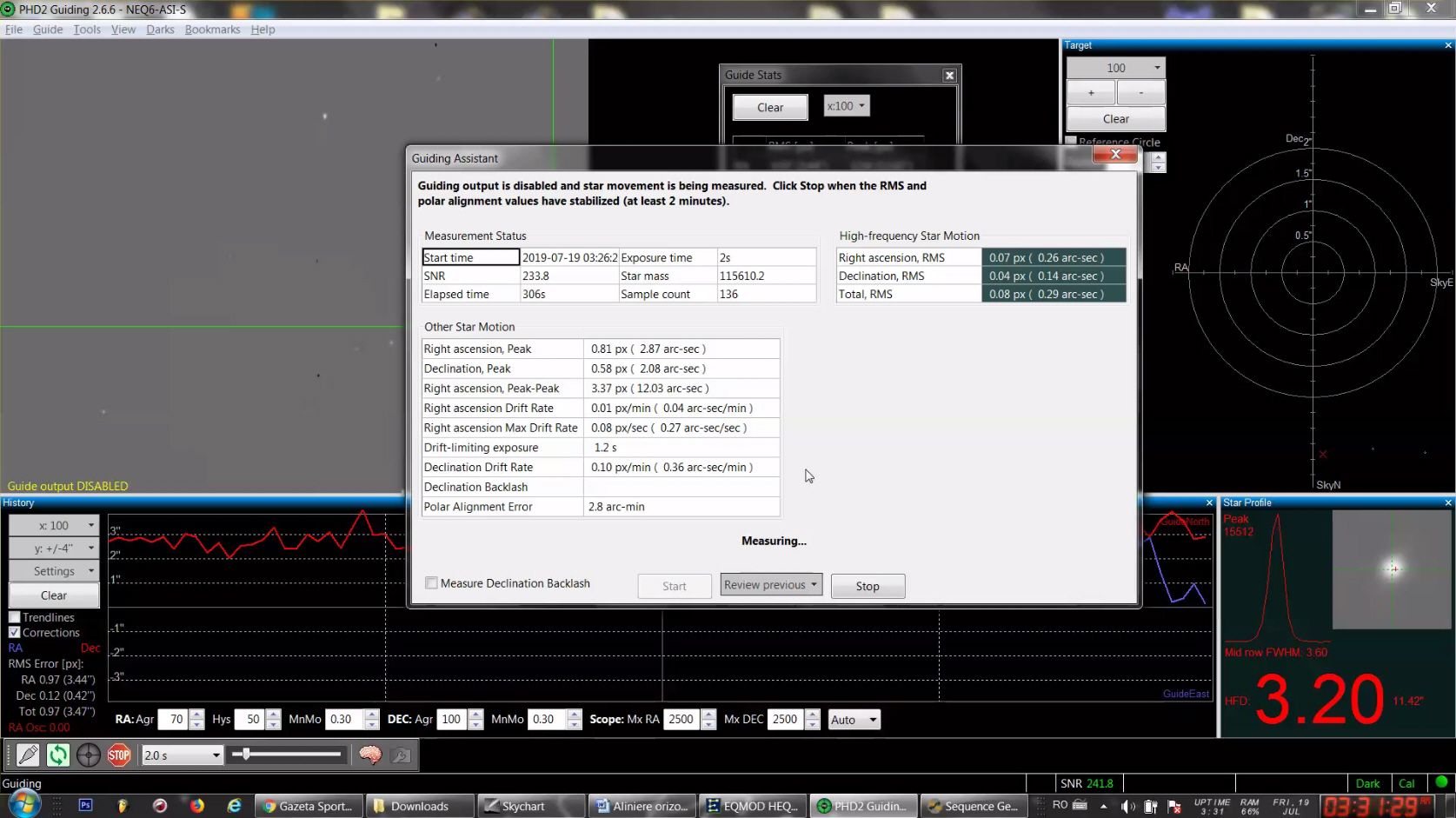Click the green status indicator dot
Viewport: 1456px width, 818px height.
[1441, 781]
